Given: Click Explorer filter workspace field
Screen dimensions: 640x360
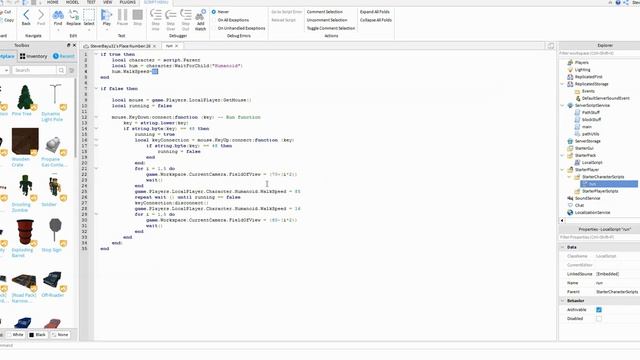Looking at the screenshot, I should point(599,53).
